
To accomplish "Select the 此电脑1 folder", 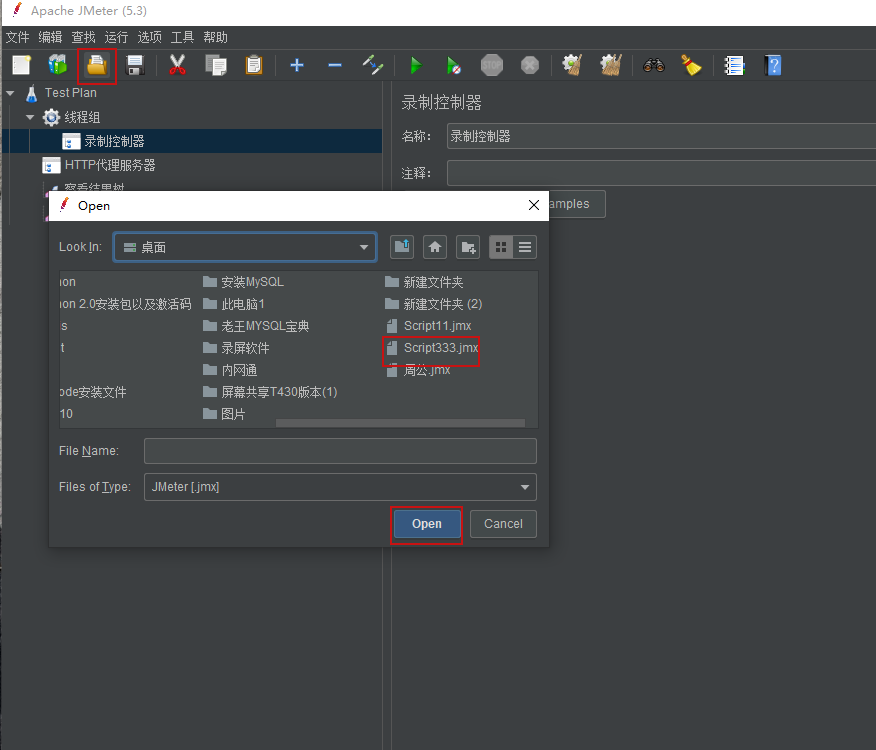I will coord(234,304).
